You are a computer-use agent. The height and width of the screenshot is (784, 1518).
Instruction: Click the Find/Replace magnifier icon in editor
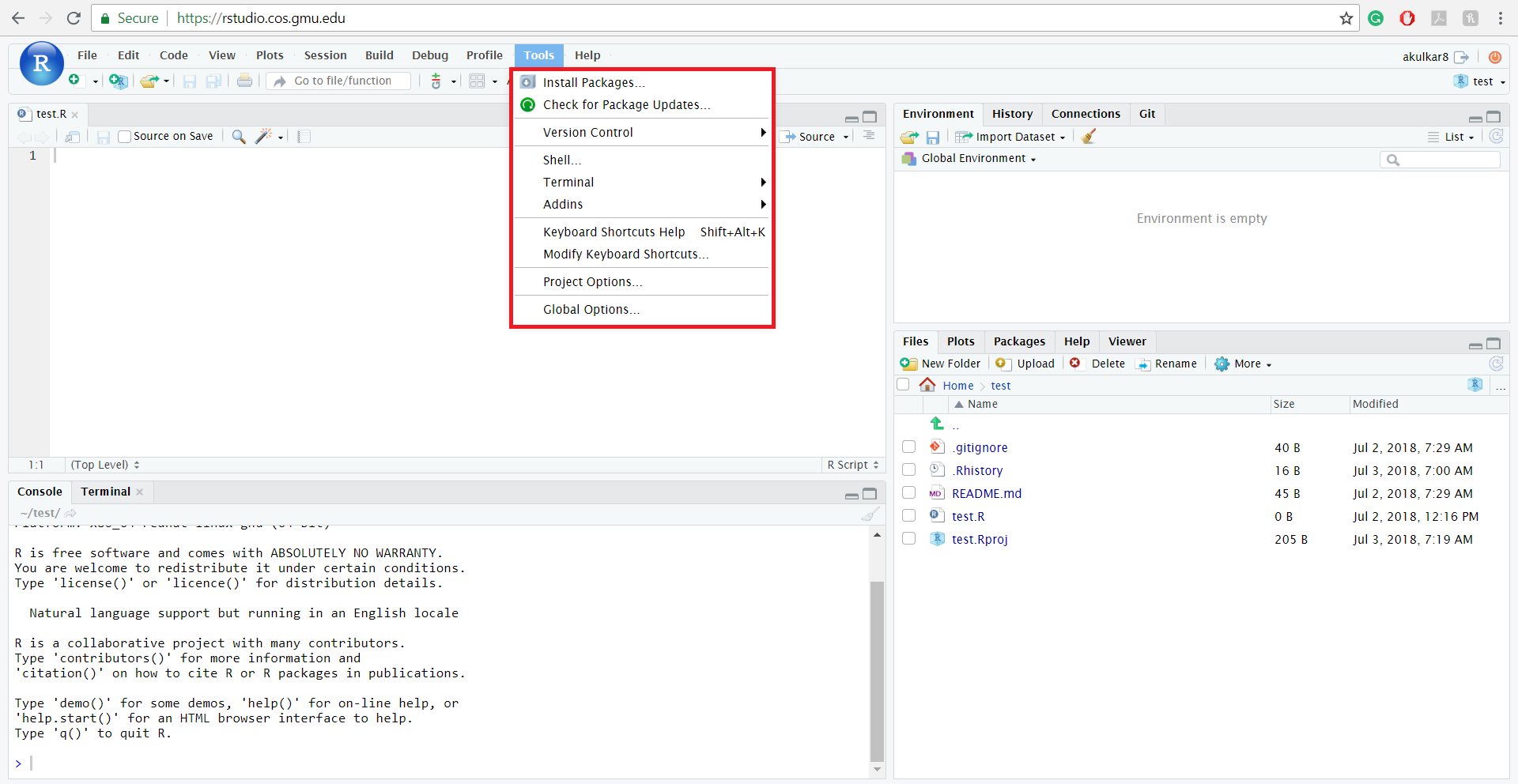[238, 137]
